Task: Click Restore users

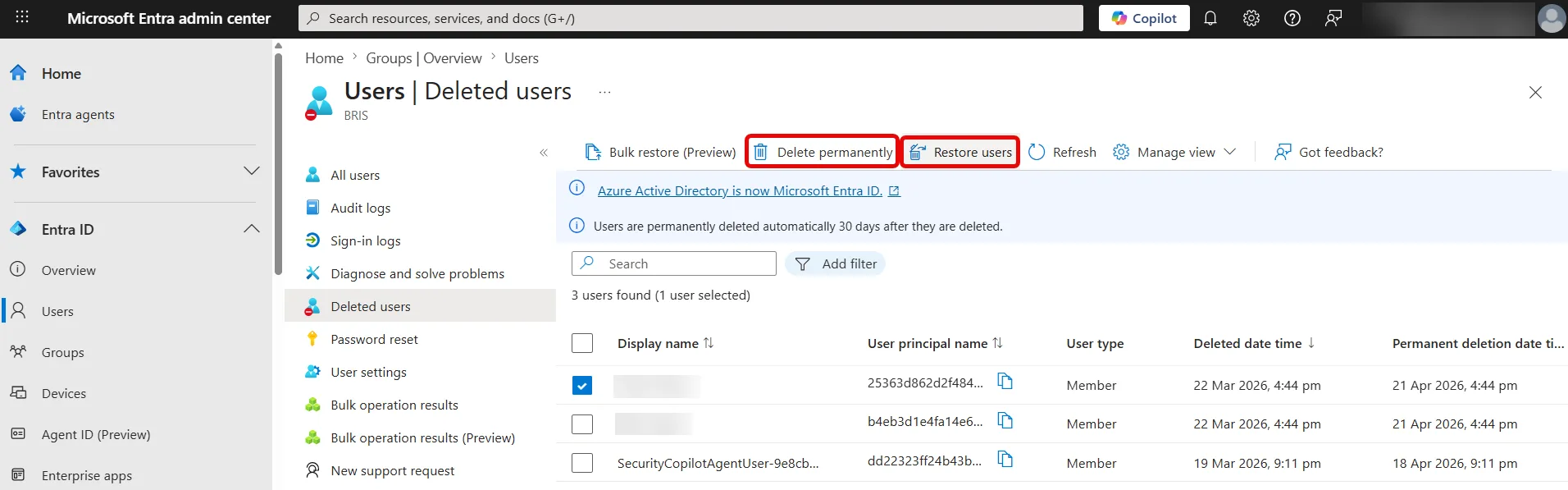Action: coord(960,152)
